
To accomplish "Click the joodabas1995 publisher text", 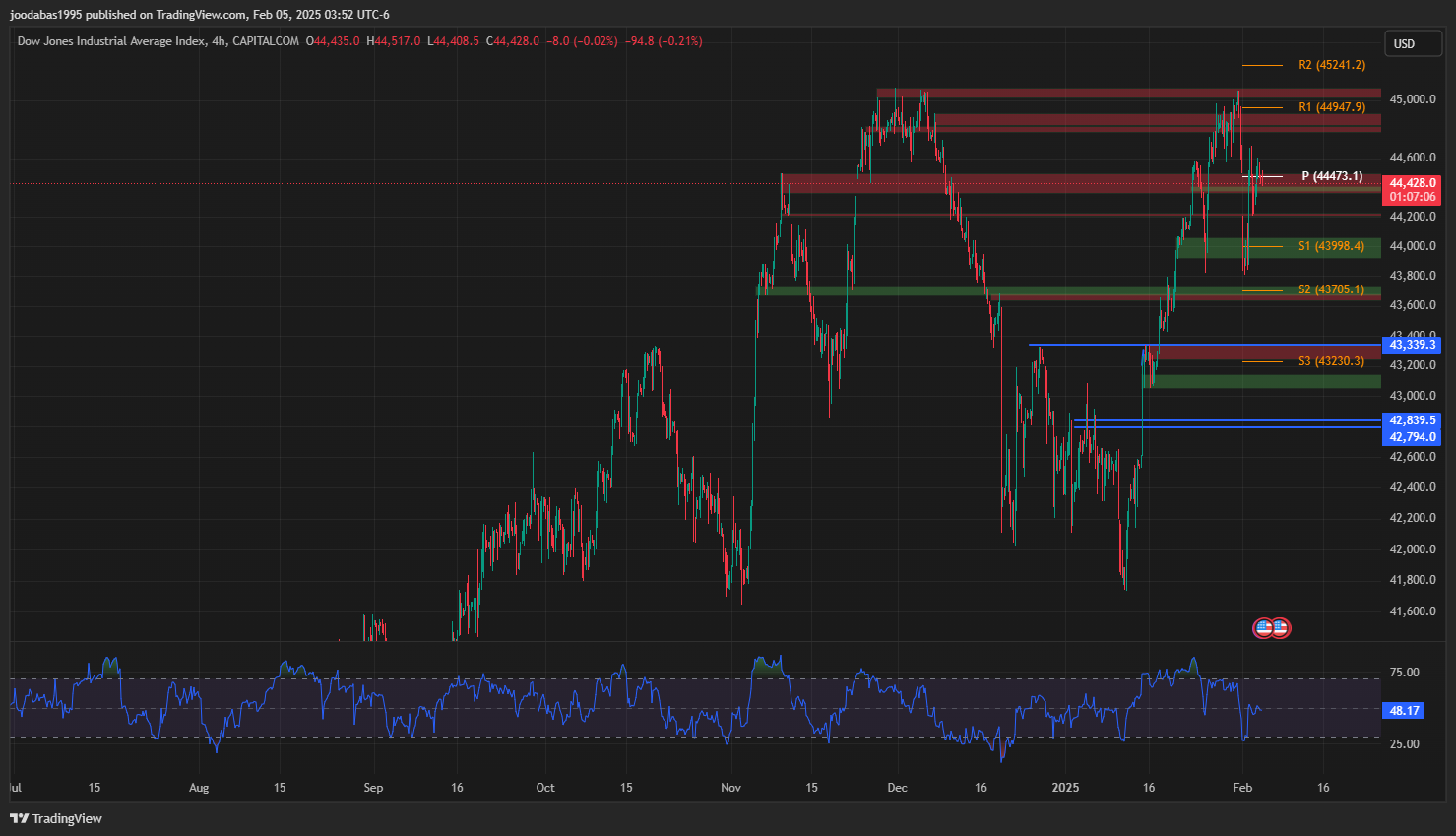I will [45, 15].
